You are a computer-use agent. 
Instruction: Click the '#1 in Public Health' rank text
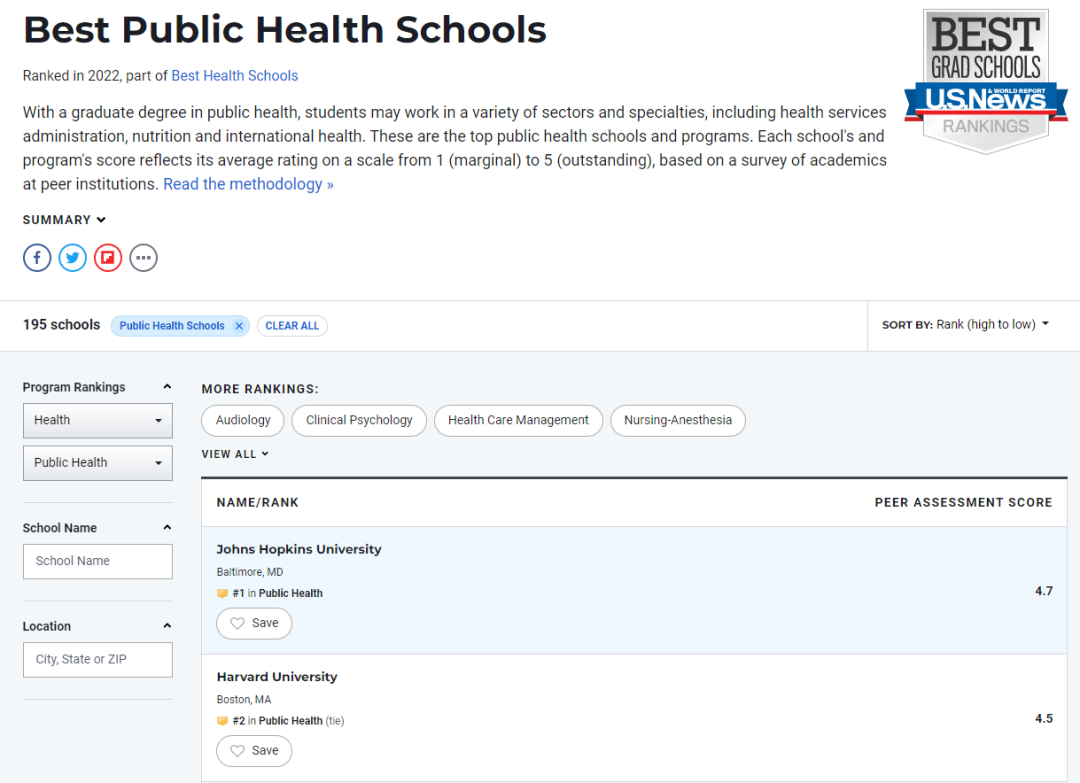(278, 593)
